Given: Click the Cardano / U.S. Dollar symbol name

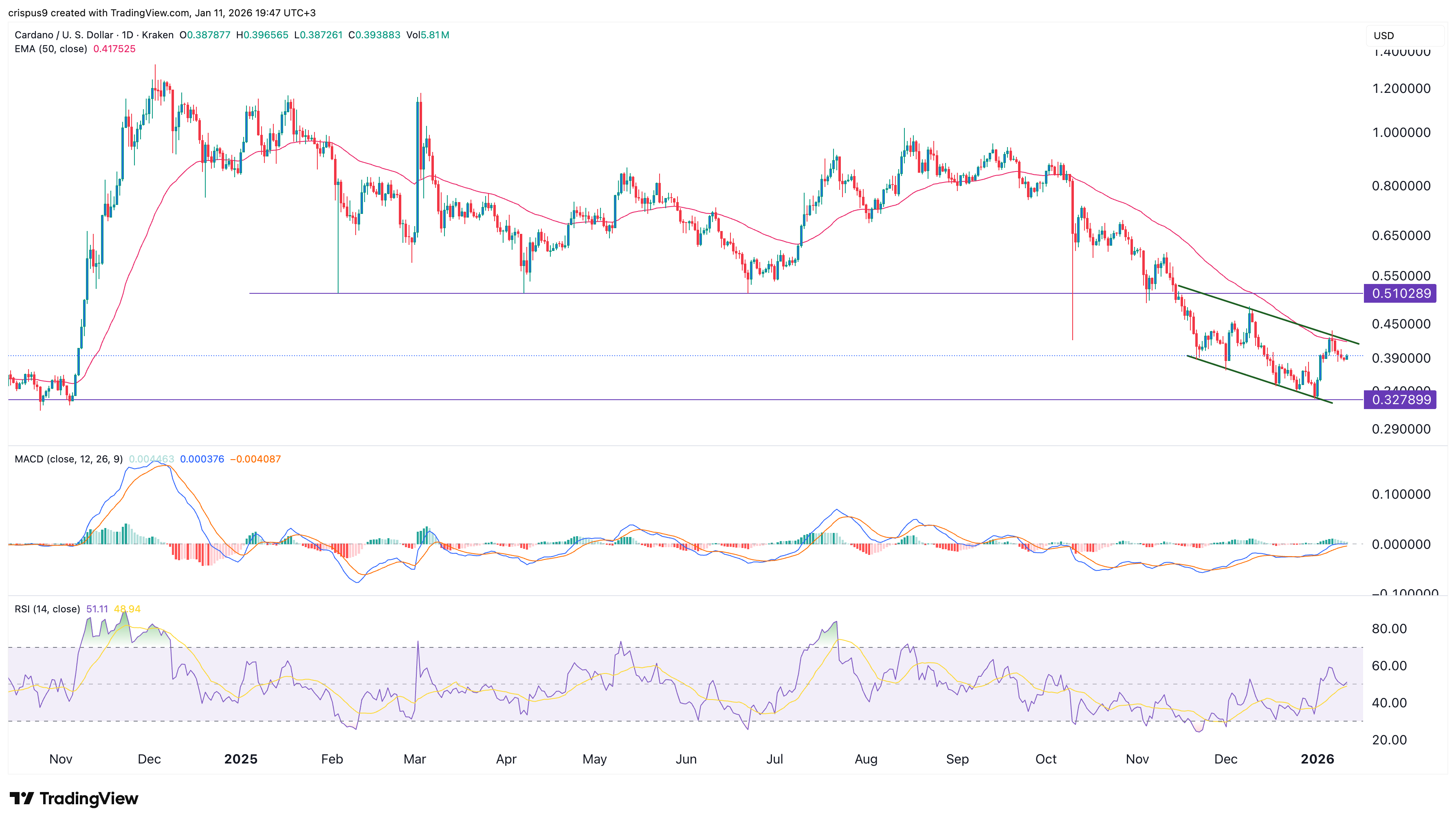Looking at the screenshot, I should coord(62,35).
